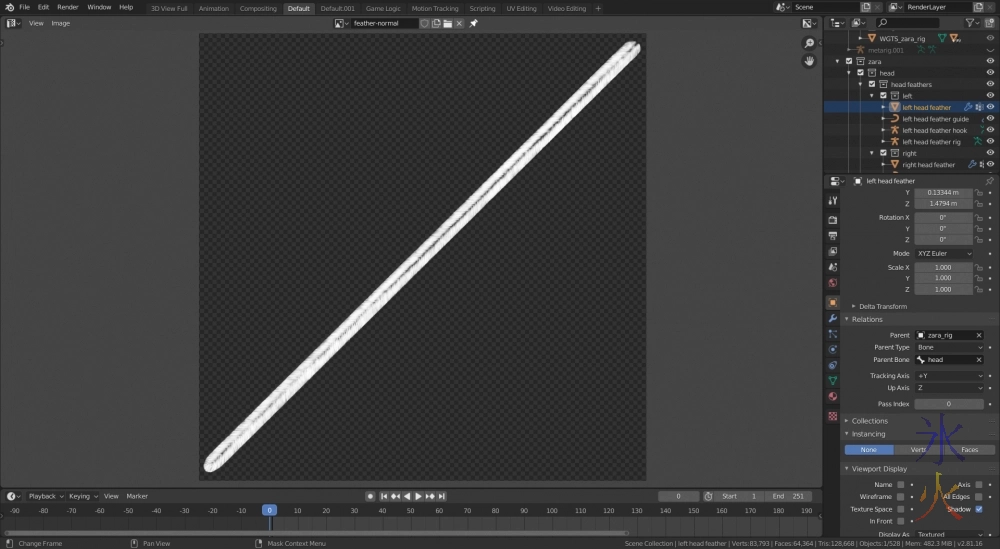Open the Keying menu in timeline
The image size is (1000, 549).
[x=80, y=496]
